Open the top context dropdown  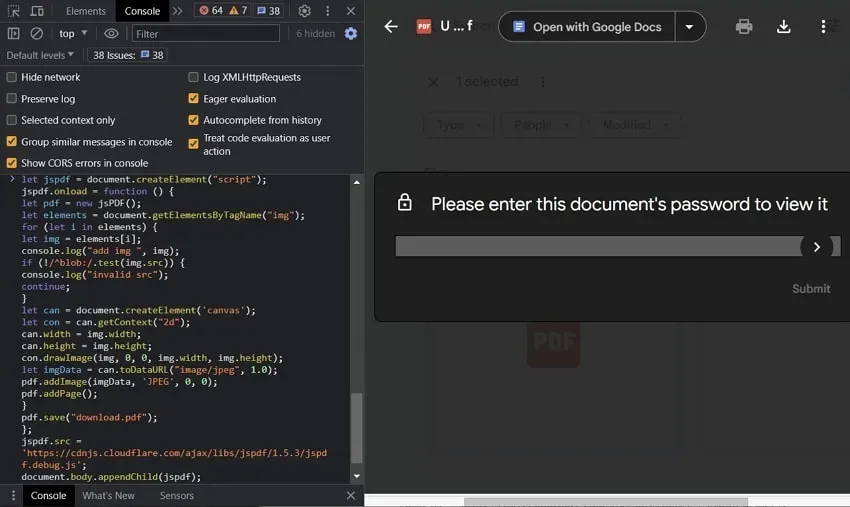click(73, 34)
